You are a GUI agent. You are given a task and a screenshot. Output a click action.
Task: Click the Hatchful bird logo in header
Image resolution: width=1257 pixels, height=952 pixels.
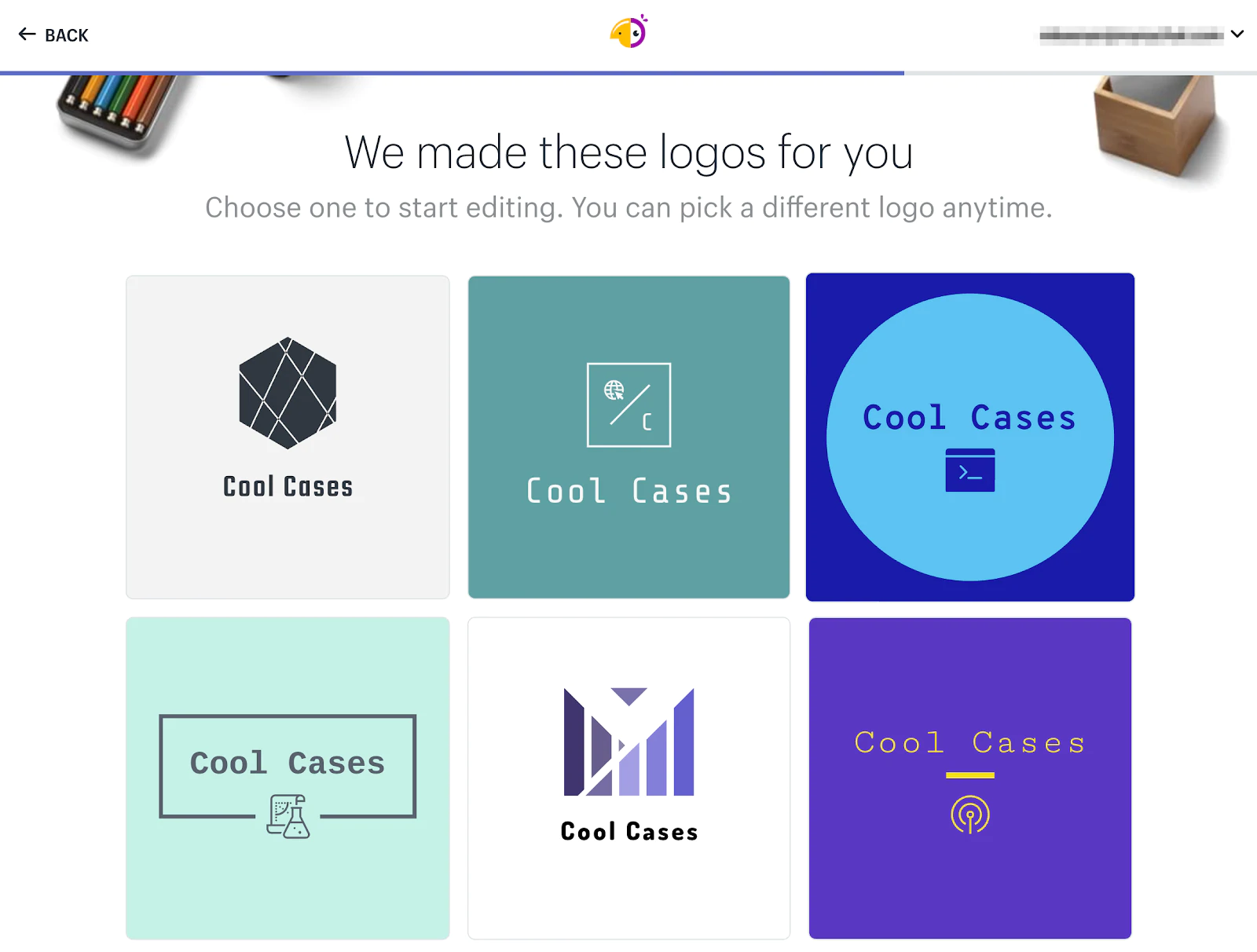[628, 32]
